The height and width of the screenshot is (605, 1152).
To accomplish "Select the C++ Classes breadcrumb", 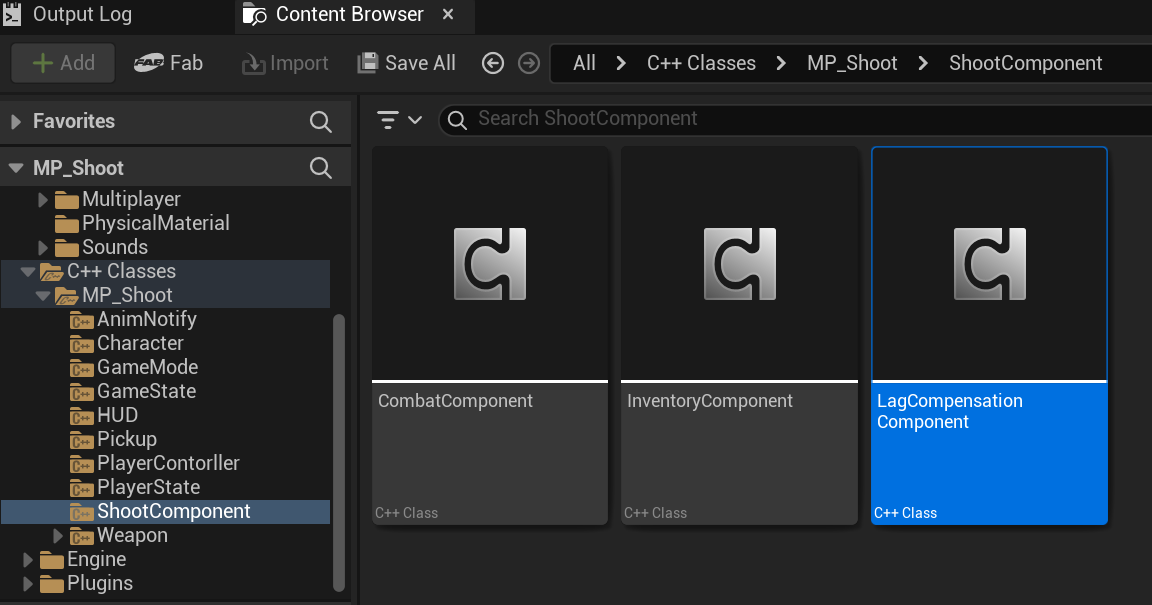I will (x=701, y=63).
